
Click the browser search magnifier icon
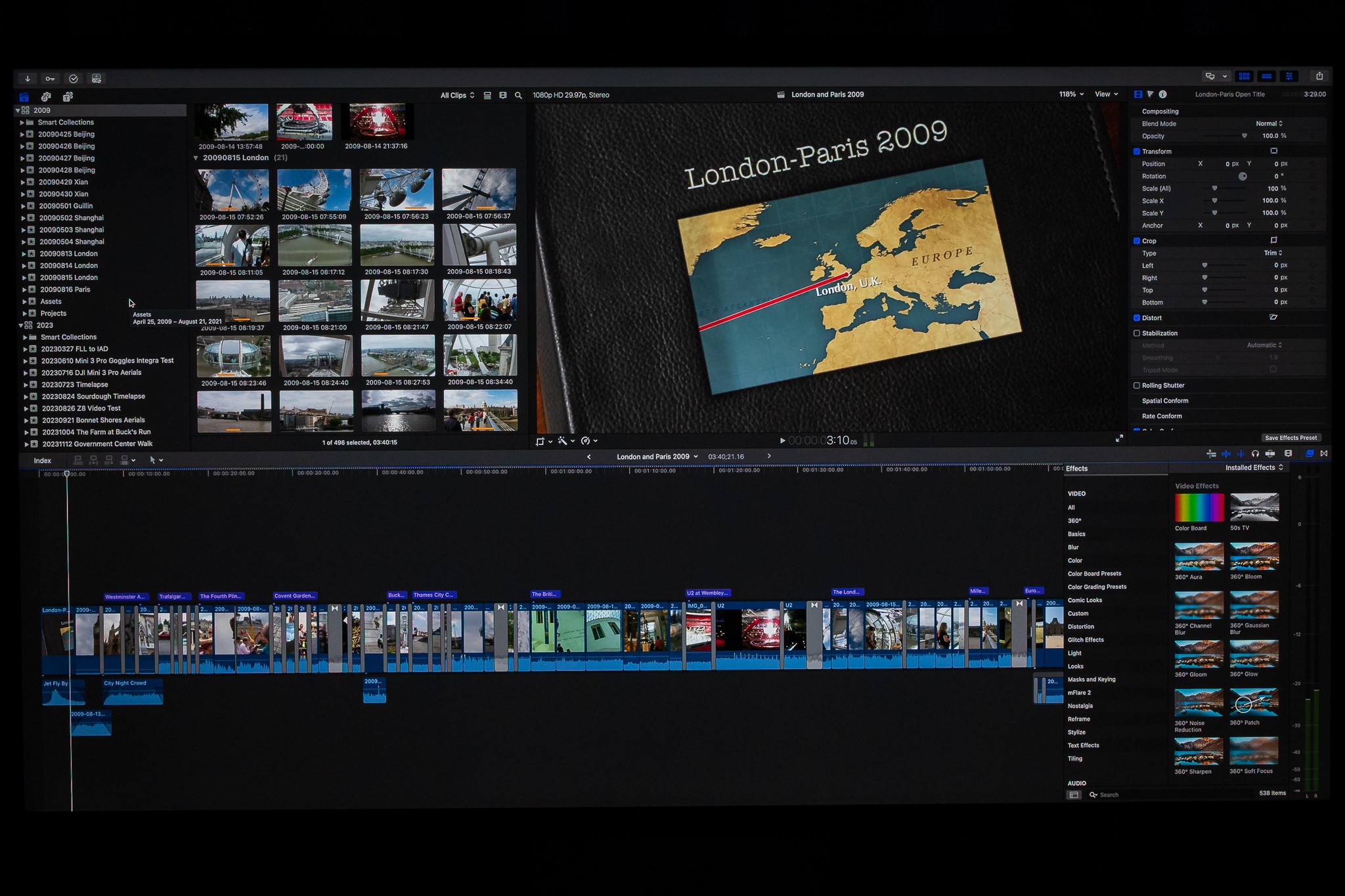click(518, 96)
